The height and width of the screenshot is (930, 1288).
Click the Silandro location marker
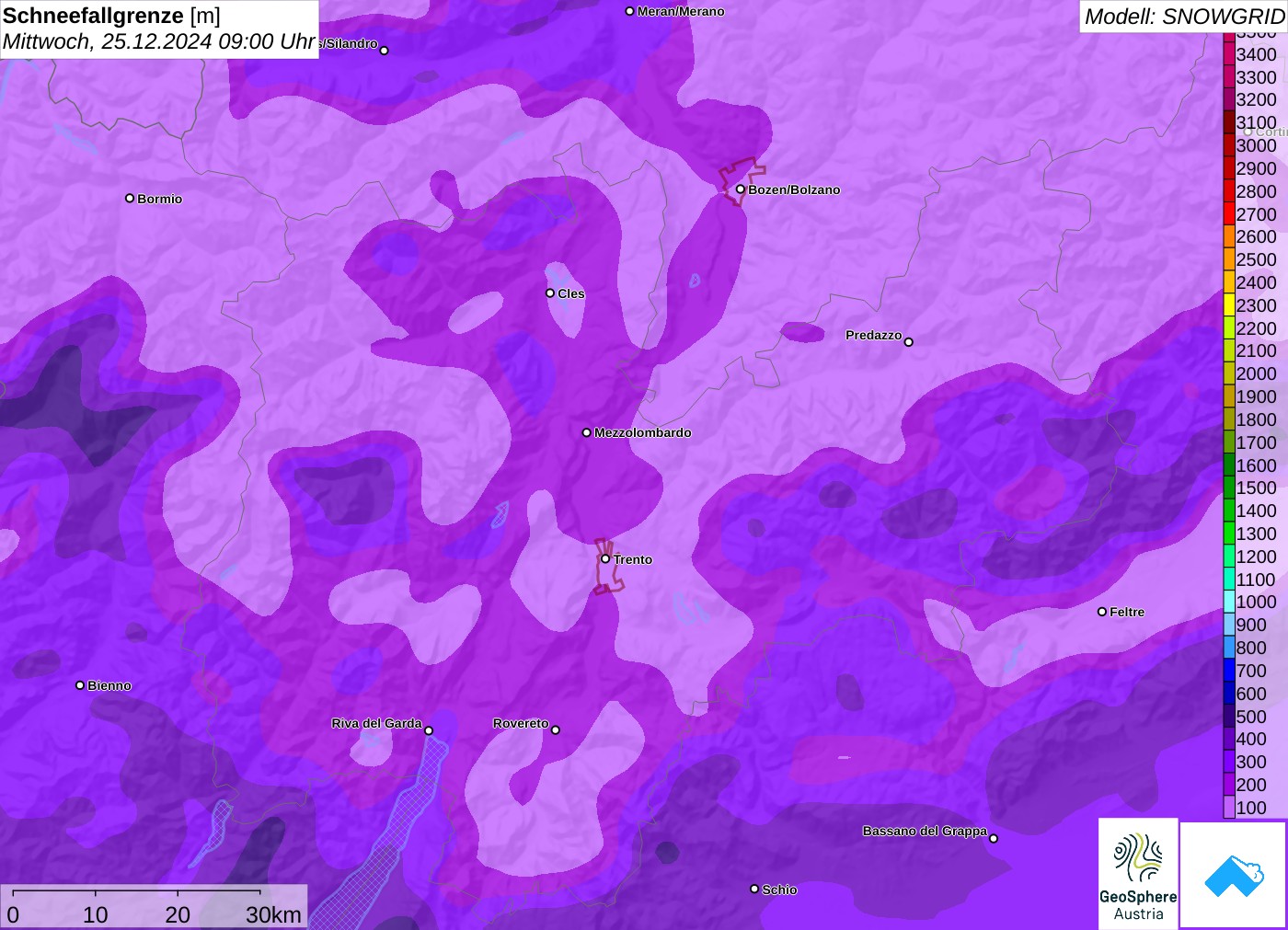coord(385,51)
